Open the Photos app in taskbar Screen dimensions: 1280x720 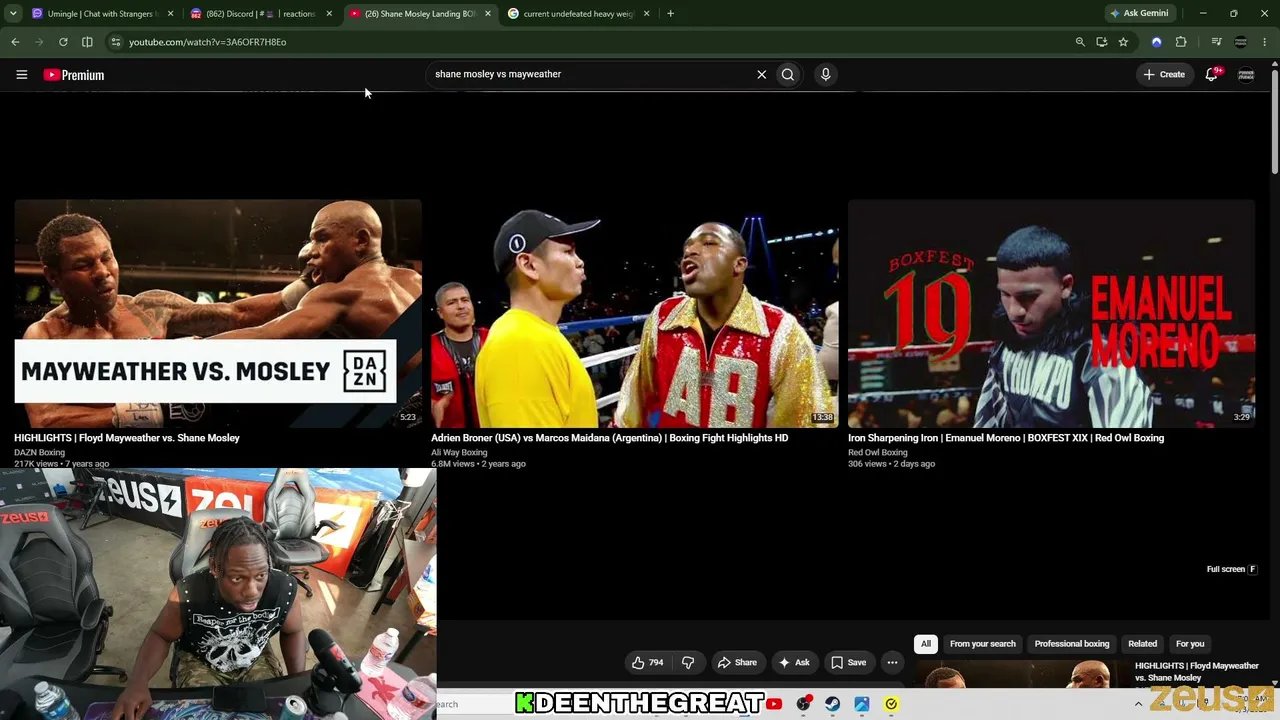[x=861, y=704]
